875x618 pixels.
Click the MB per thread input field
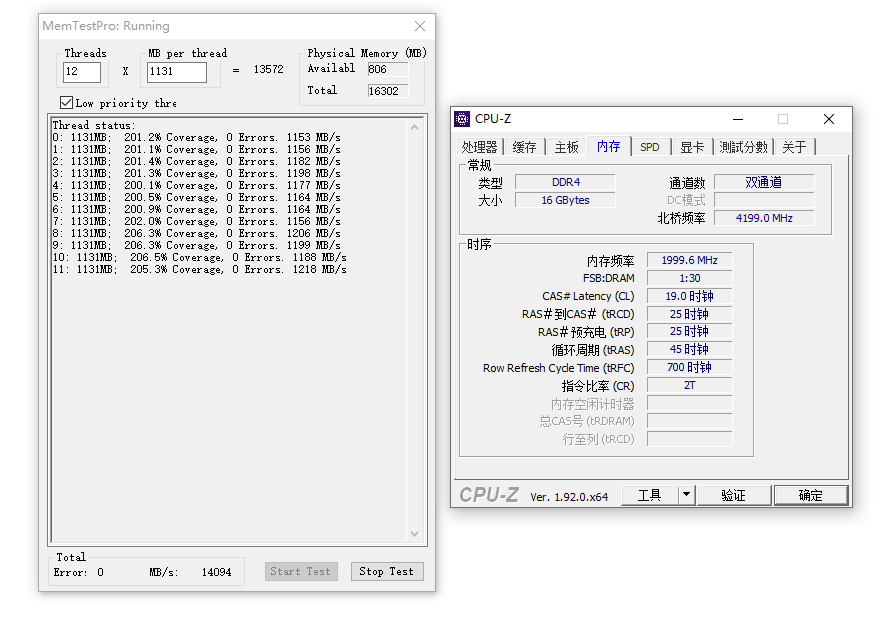[177, 72]
